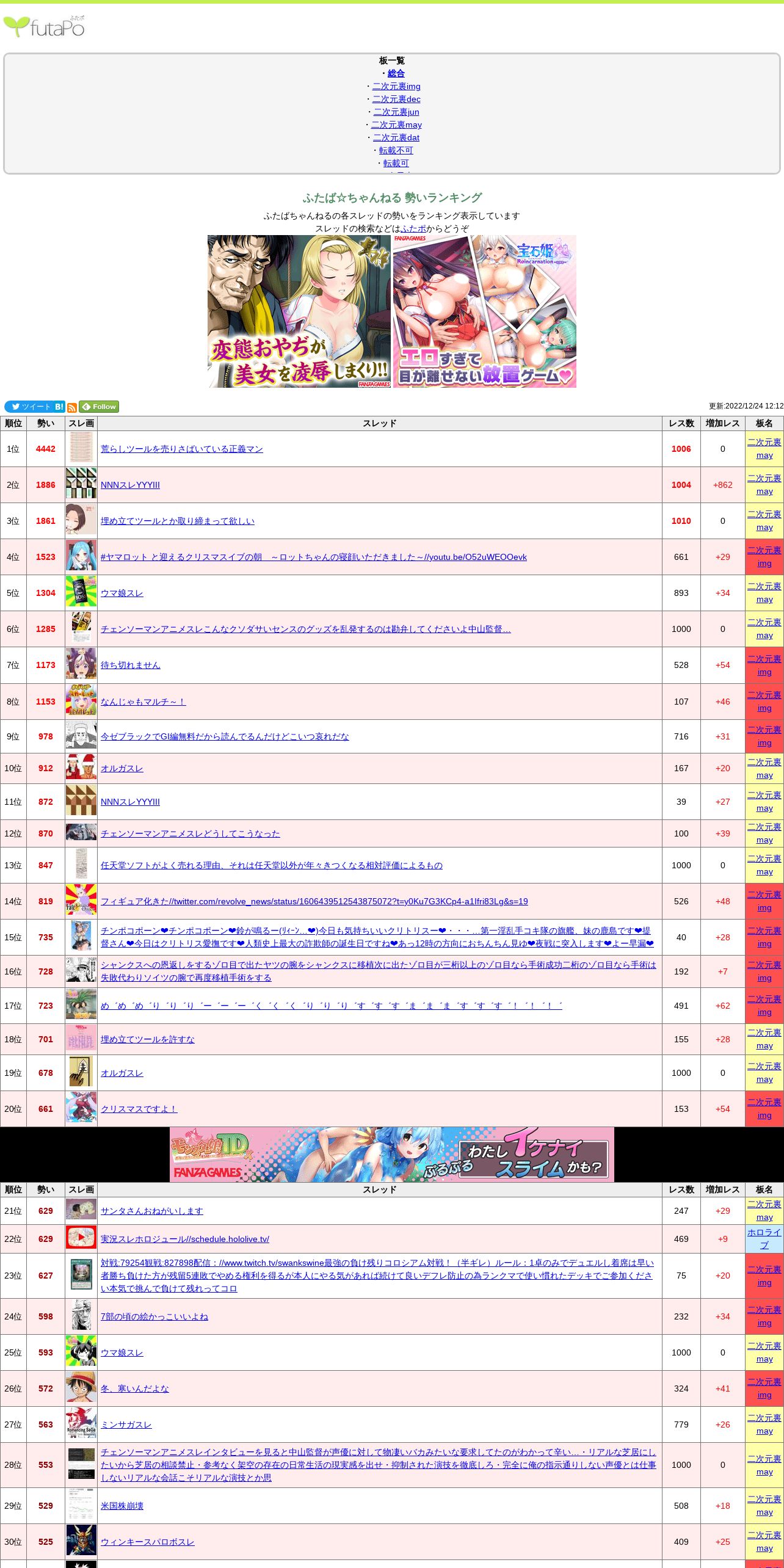Click the 変態おやぢ FANZA GAMES ad banner
The height and width of the screenshot is (1568, 784).
[x=299, y=311]
